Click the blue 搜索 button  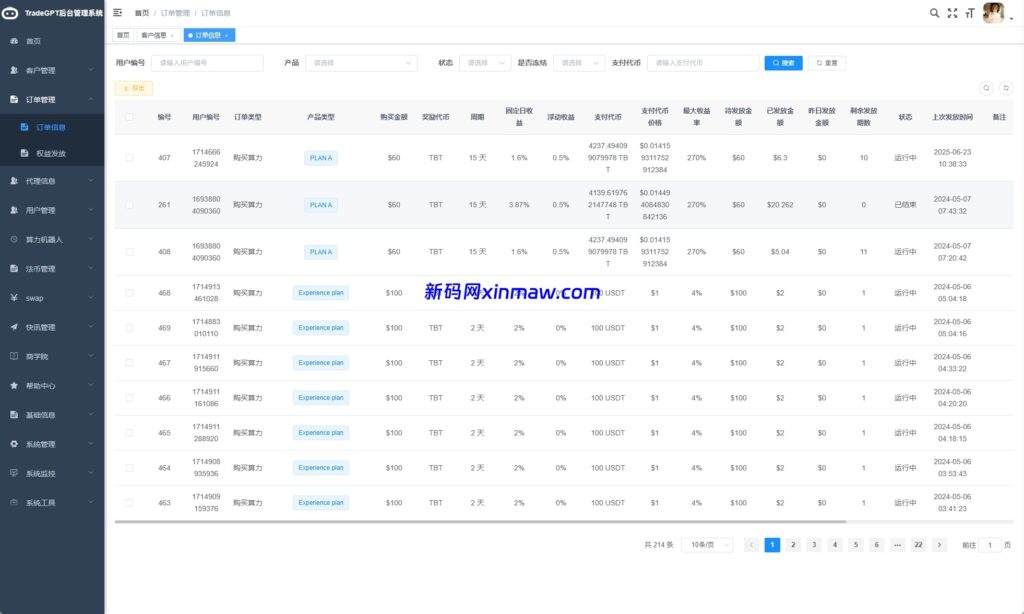783,63
